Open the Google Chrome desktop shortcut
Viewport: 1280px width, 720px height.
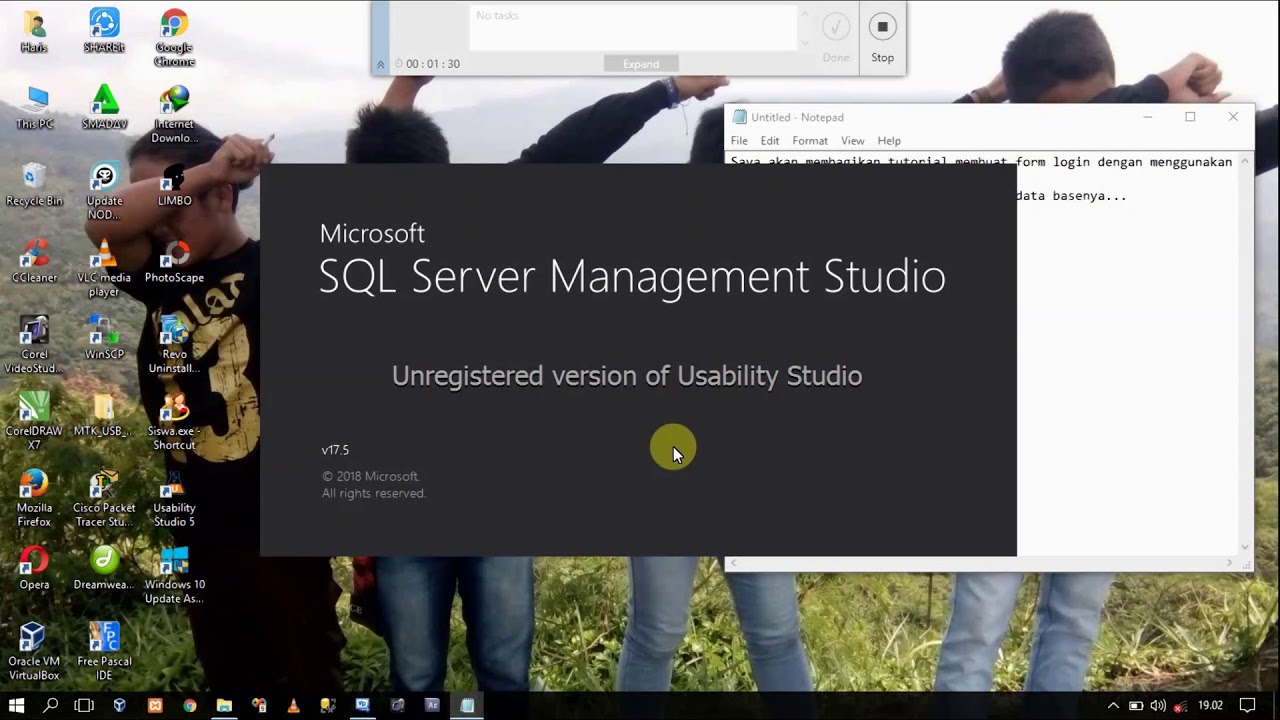(174, 38)
